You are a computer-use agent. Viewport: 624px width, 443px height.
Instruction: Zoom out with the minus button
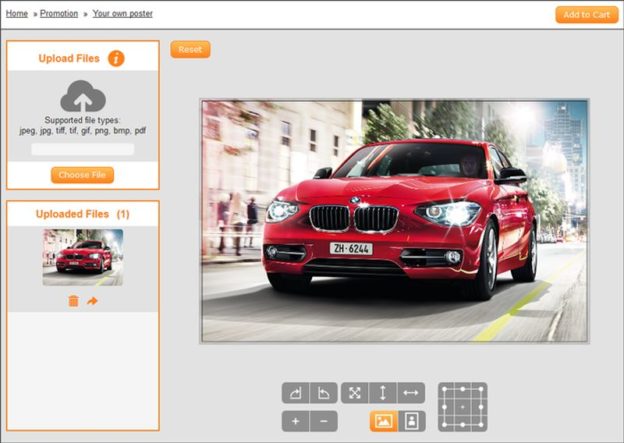pyautogui.click(x=324, y=421)
